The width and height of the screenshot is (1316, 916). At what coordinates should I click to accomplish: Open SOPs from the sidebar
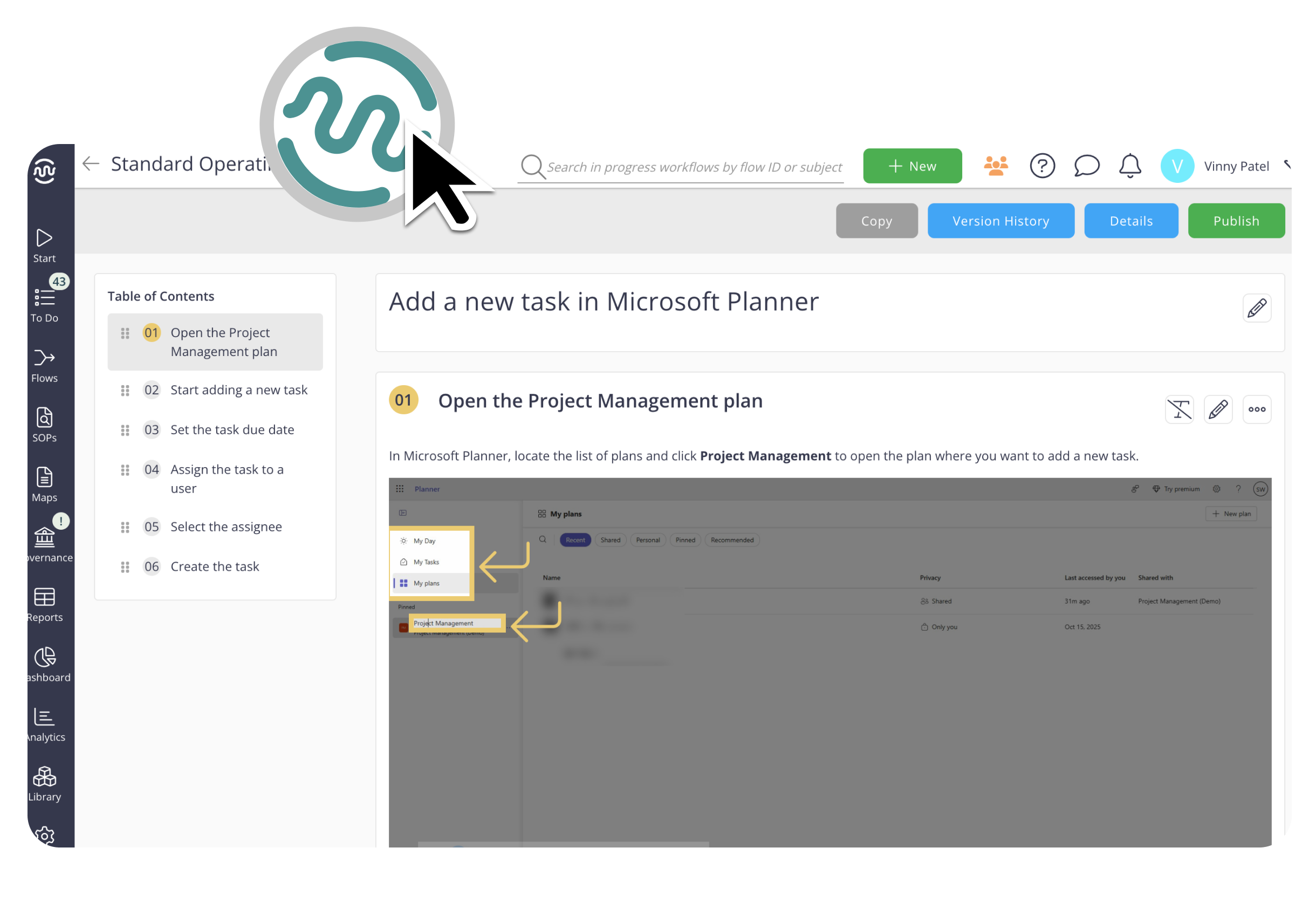(x=44, y=425)
